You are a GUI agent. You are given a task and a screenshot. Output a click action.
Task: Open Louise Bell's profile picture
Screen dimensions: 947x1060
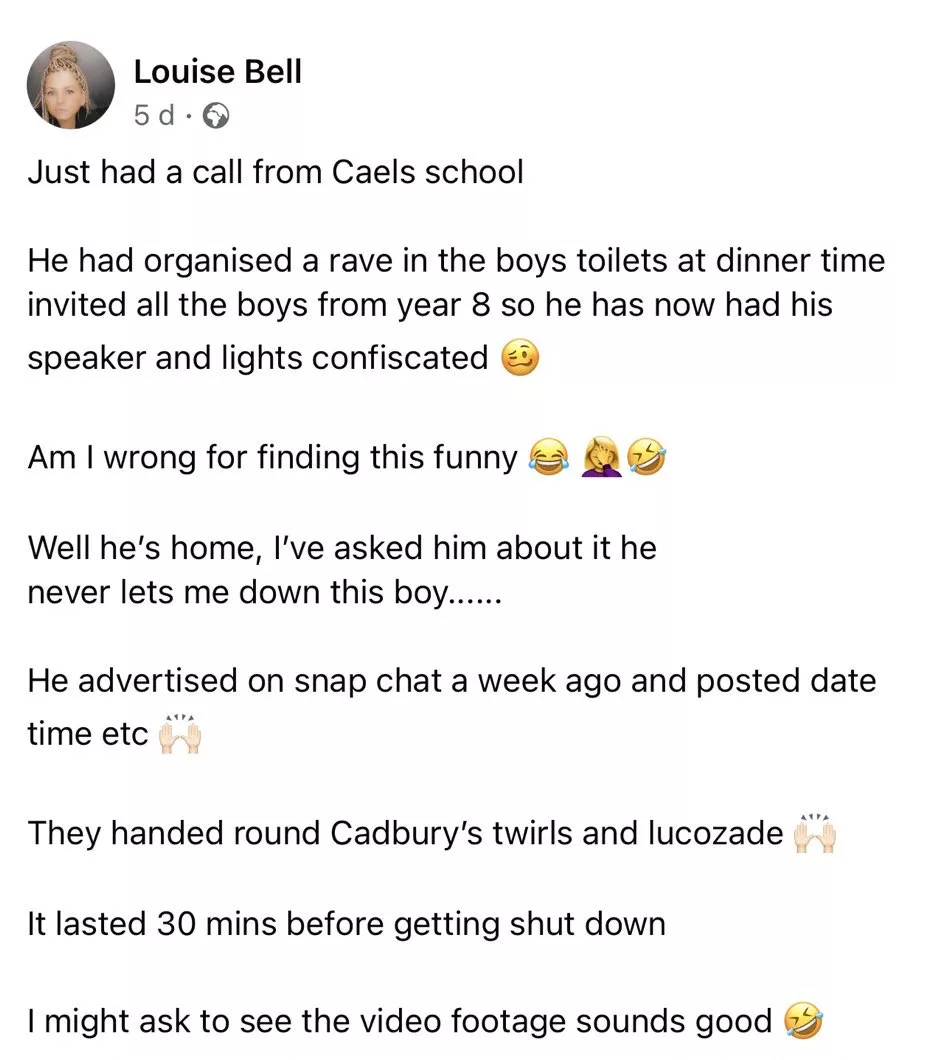click(71, 85)
